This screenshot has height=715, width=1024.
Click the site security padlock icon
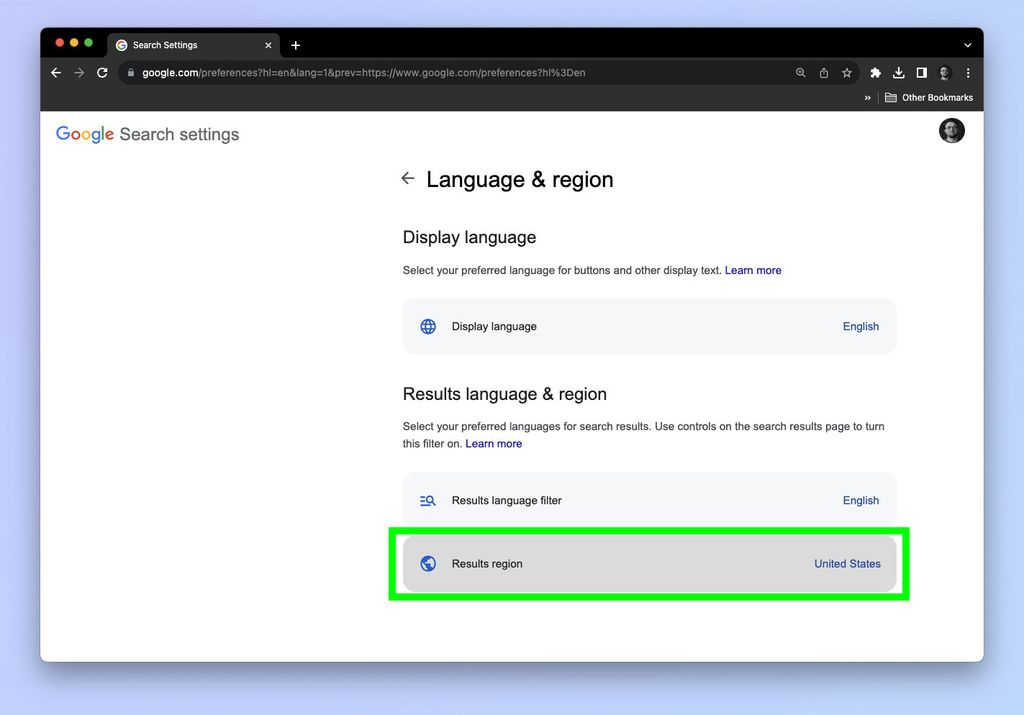point(131,72)
